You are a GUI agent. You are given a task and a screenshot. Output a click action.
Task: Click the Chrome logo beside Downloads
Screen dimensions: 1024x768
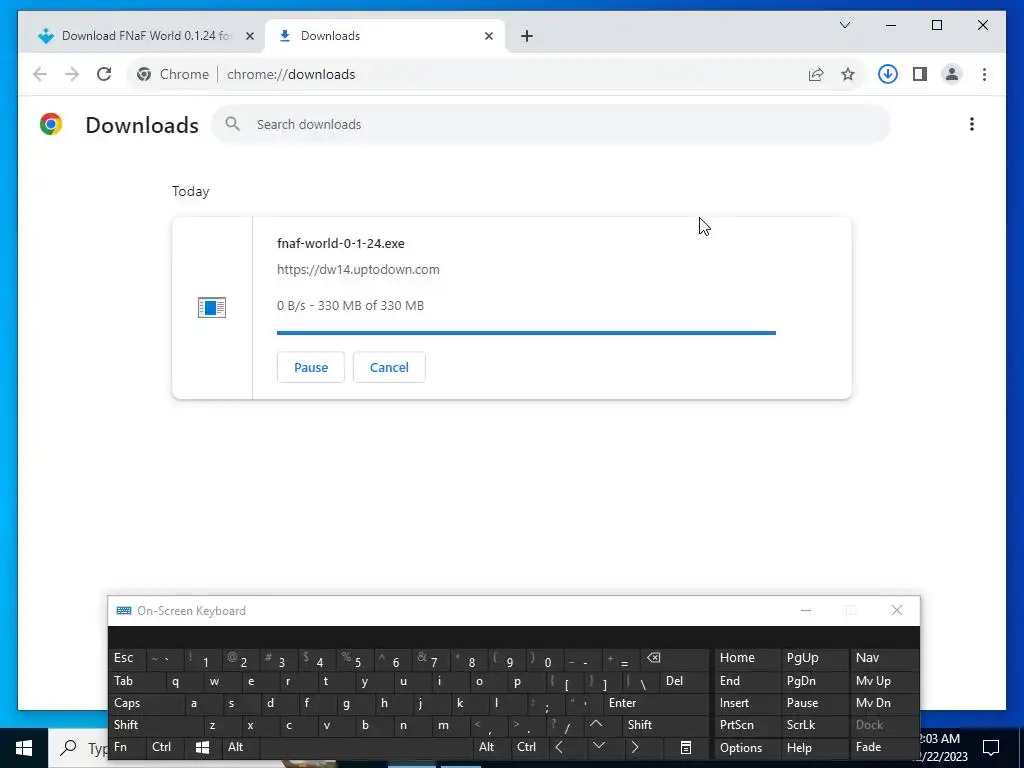(50, 124)
